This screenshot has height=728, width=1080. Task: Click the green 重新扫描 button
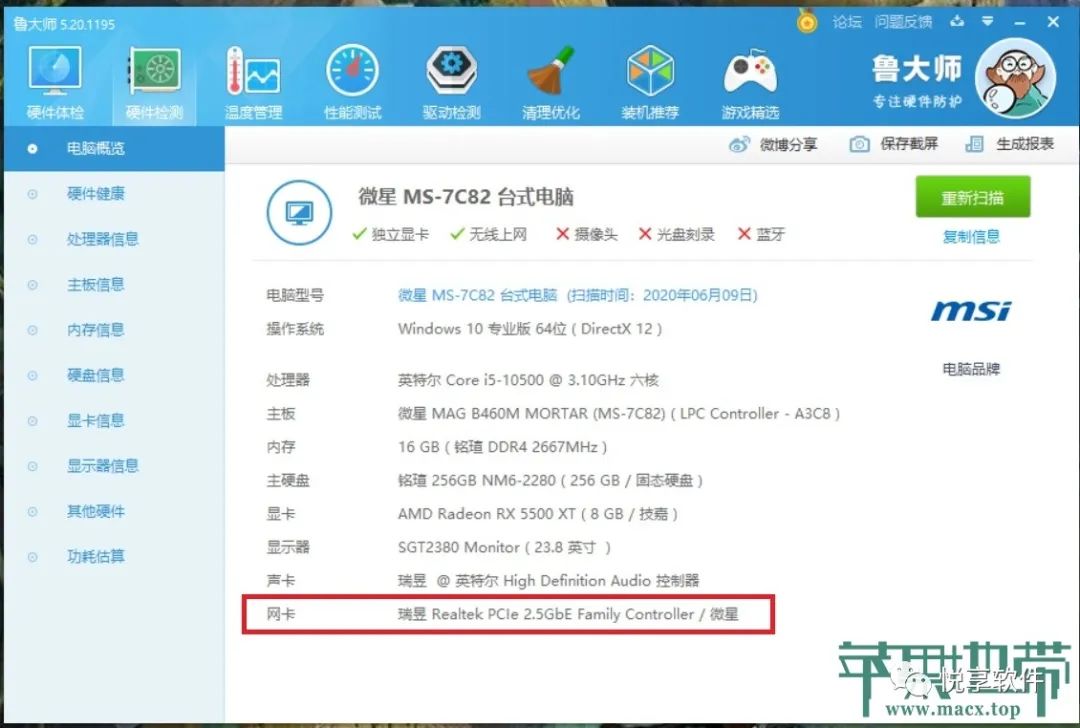973,197
